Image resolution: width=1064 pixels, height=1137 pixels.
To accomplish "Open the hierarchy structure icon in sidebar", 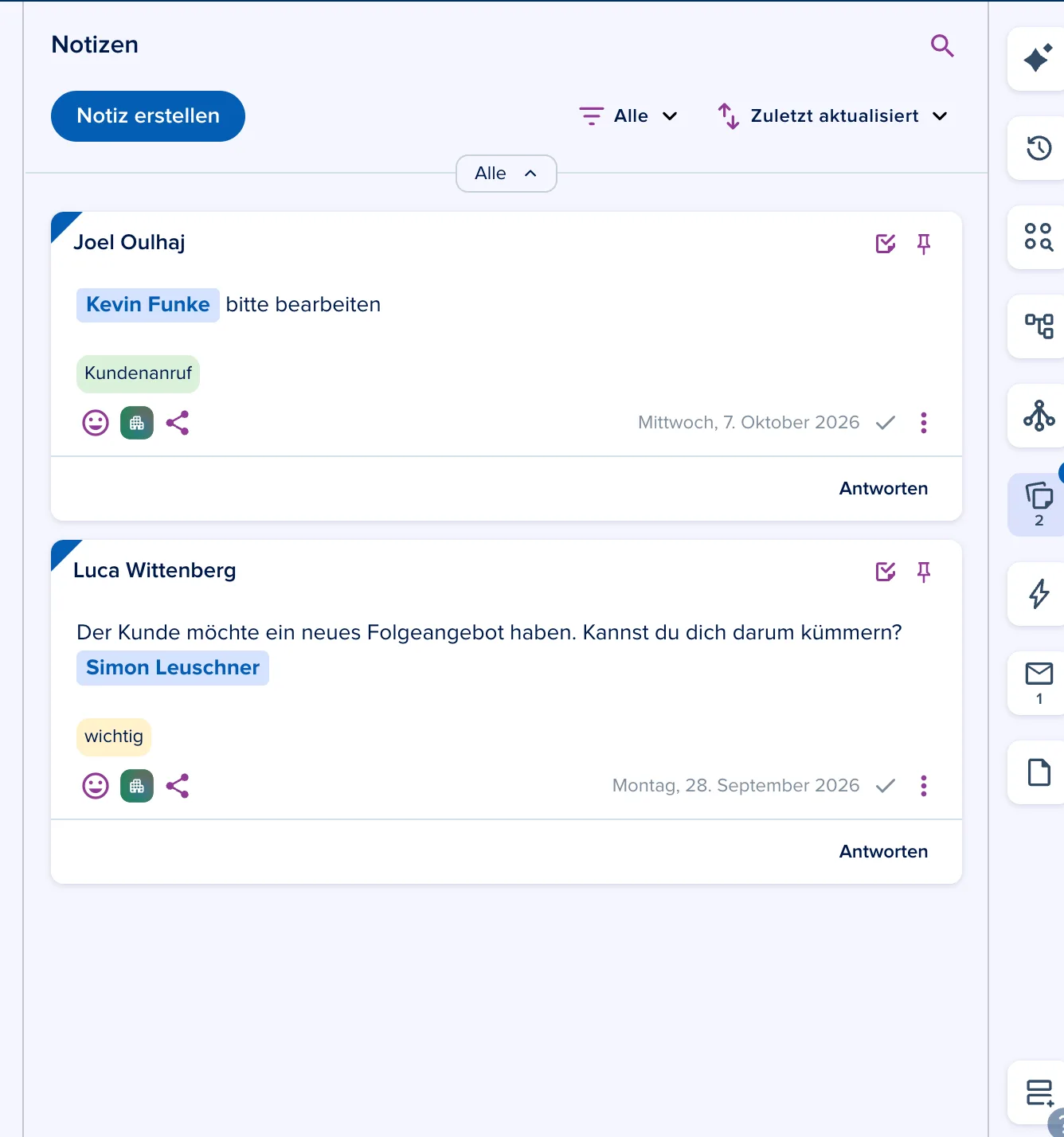I will (x=1039, y=326).
